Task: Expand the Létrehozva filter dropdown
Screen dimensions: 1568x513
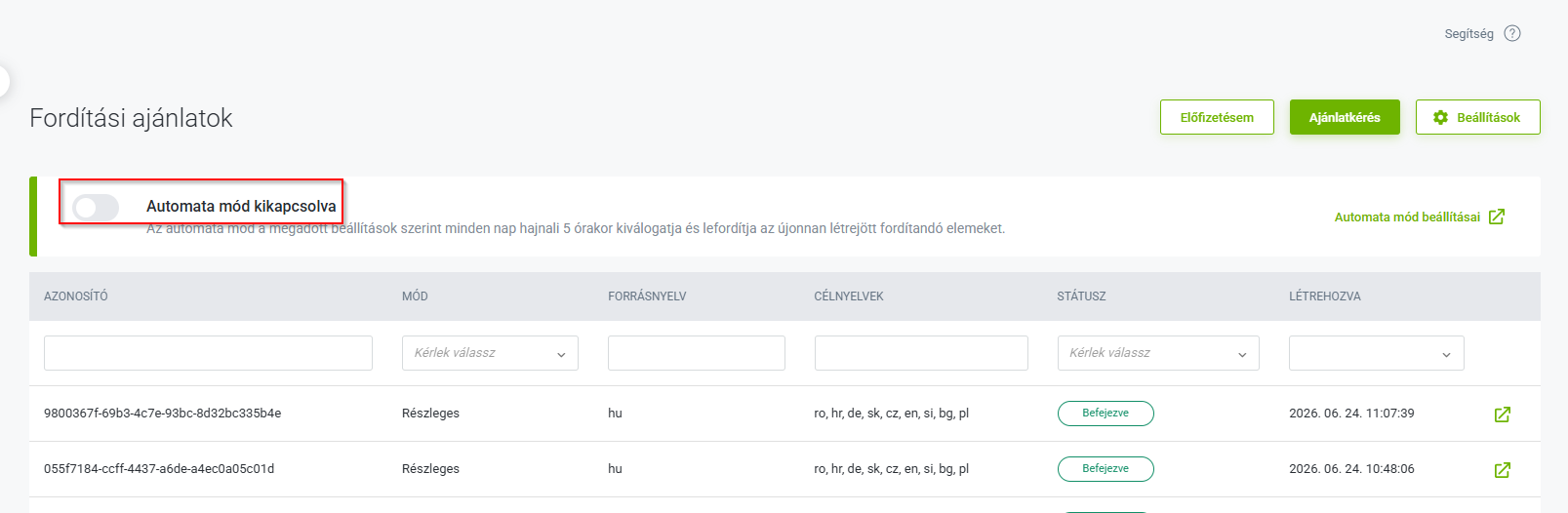Action: (1377, 353)
